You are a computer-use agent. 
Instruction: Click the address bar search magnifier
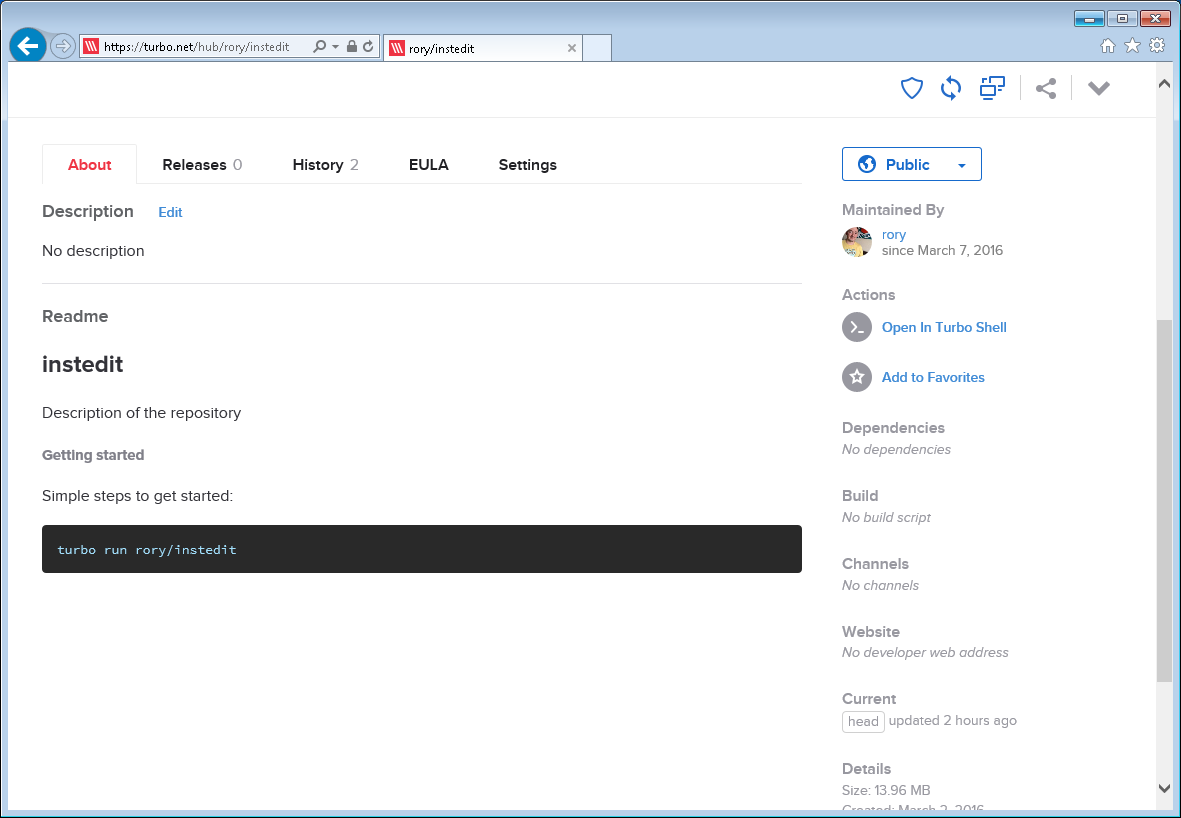(x=319, y=47)
